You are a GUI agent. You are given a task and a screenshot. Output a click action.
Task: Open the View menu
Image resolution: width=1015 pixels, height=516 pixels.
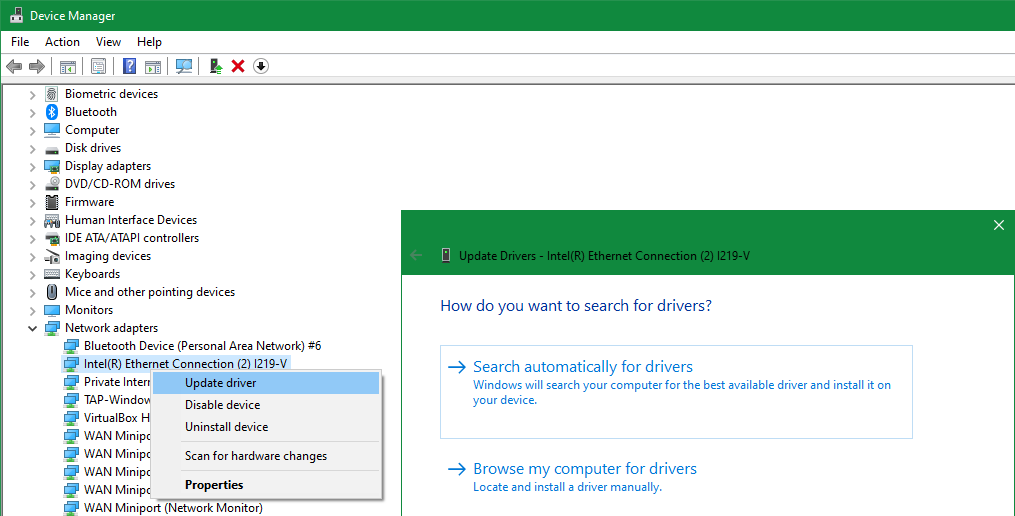coord(108,42)
